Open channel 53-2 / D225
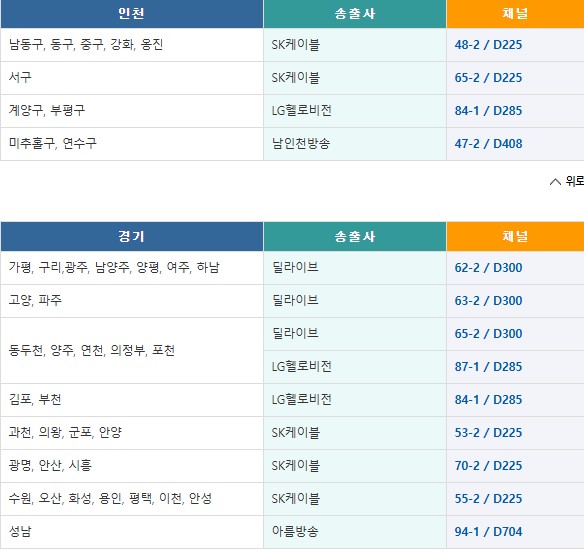This screenshot has height=553, width=584. (x=488, y=433)
